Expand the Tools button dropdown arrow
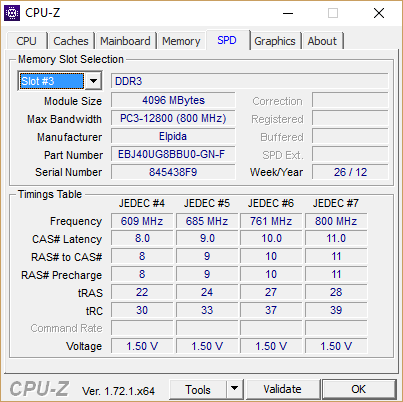The height and width of the screenshot is (402, 403). [235, 388]
